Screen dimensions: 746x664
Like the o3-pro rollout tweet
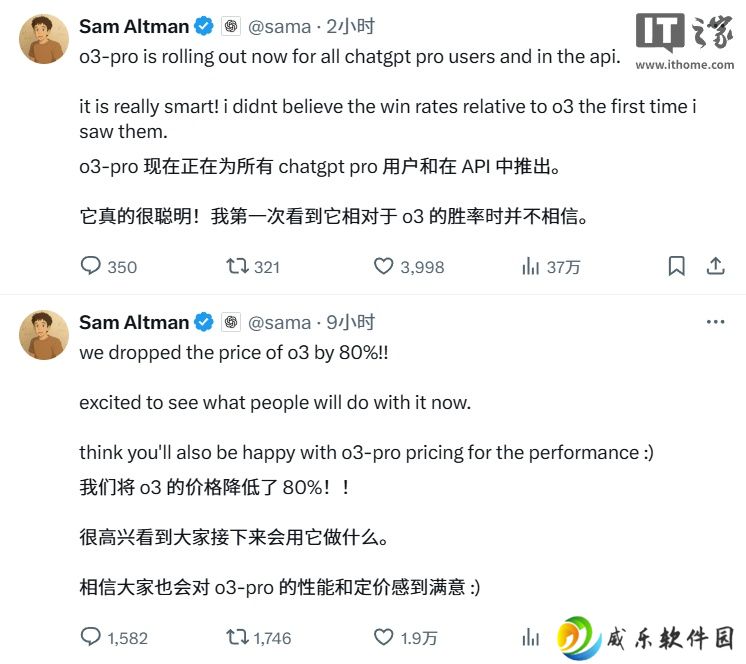pos(409,266)
